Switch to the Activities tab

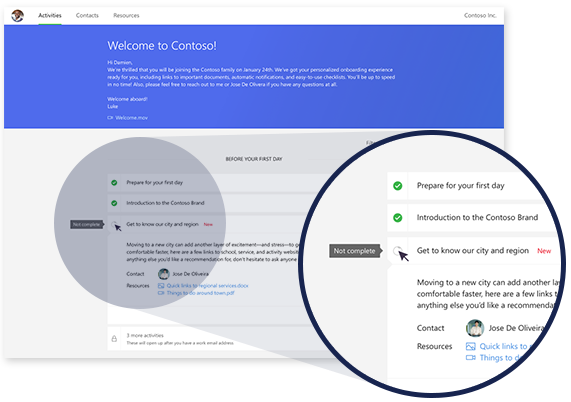coord(50,15)
